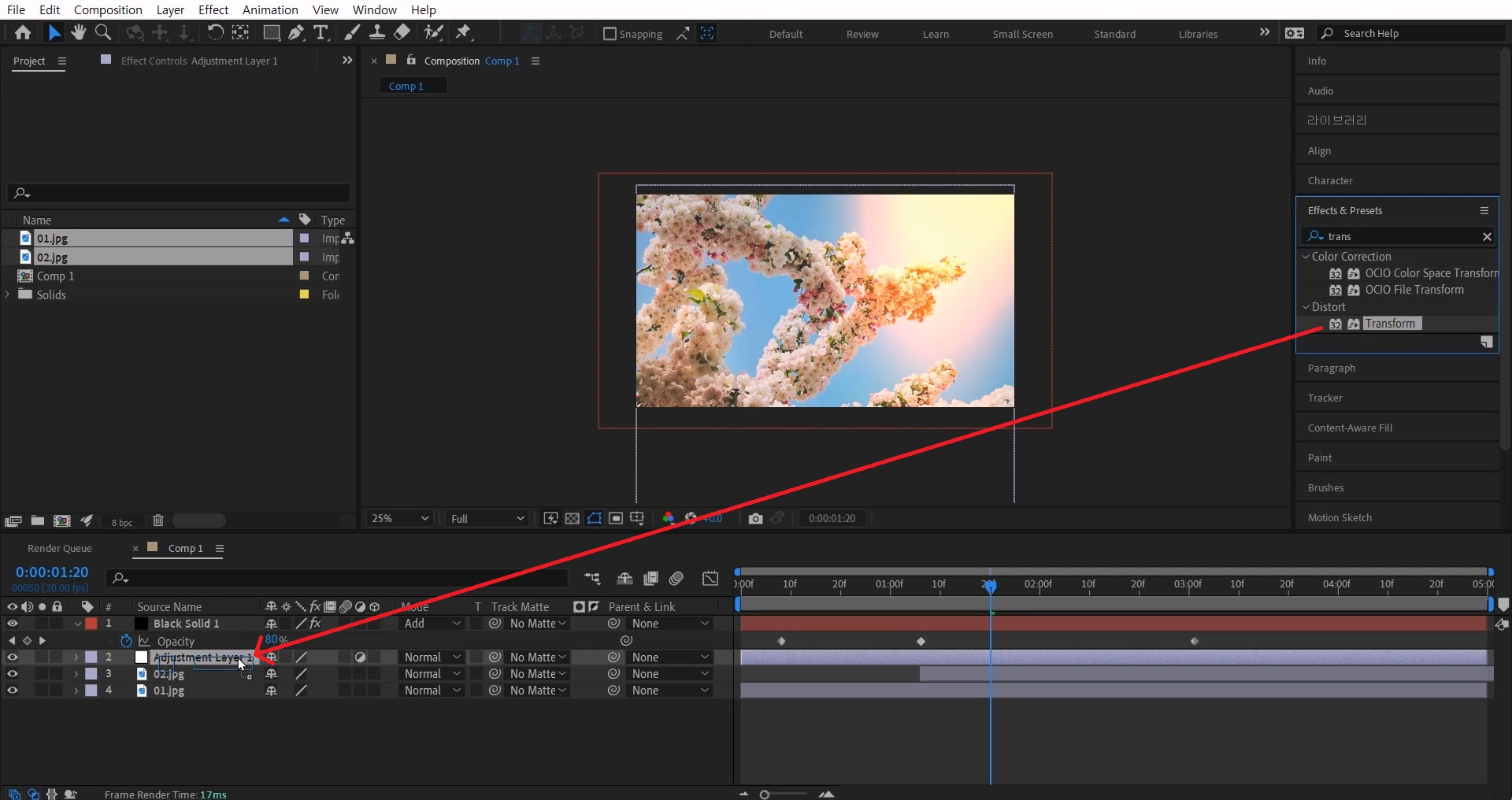The image size is (1512, 800).
Task: Open the Composition menu
Action: click(x=108, y=9)
